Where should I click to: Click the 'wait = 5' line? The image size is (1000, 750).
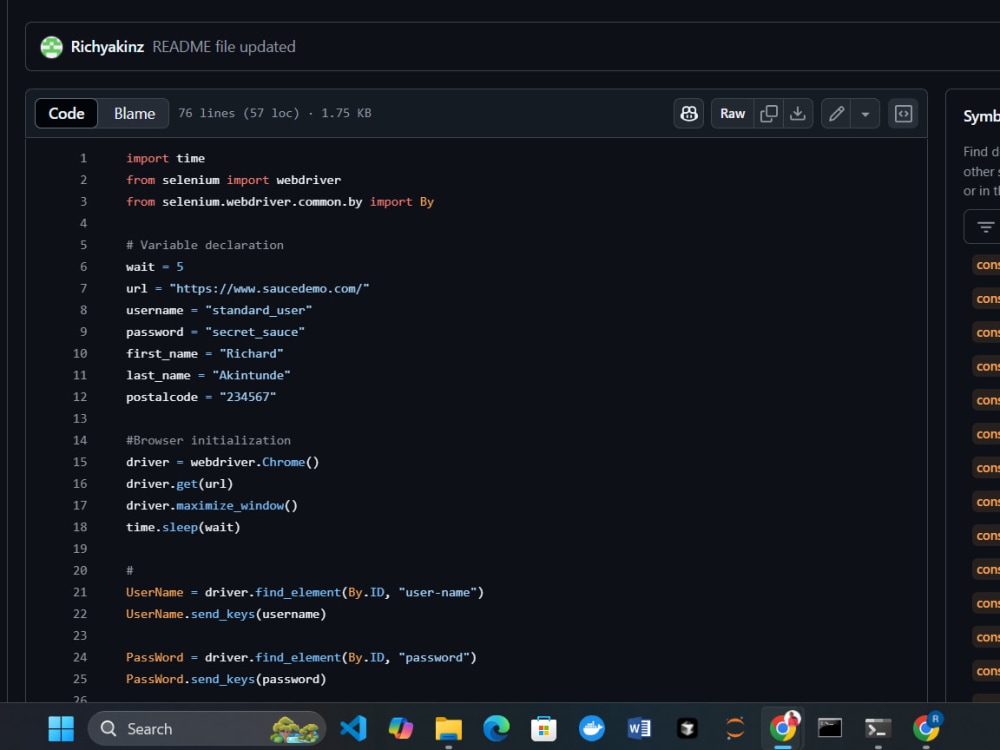coord(154,267)
